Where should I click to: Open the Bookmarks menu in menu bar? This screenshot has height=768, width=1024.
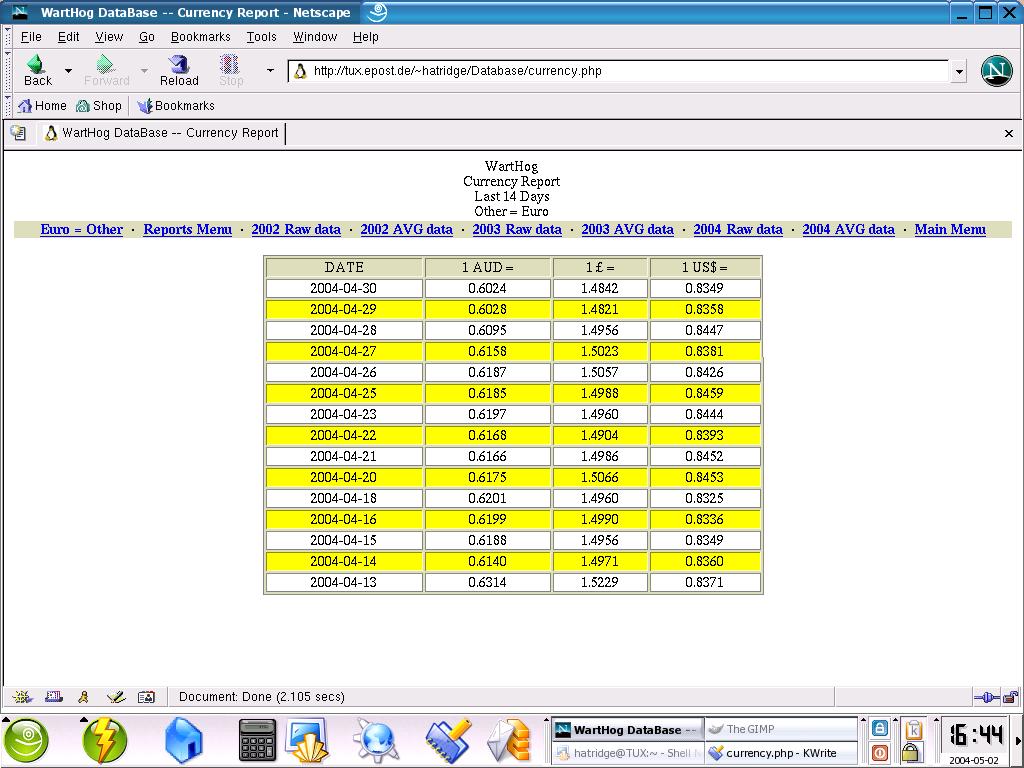coord(200,37)
